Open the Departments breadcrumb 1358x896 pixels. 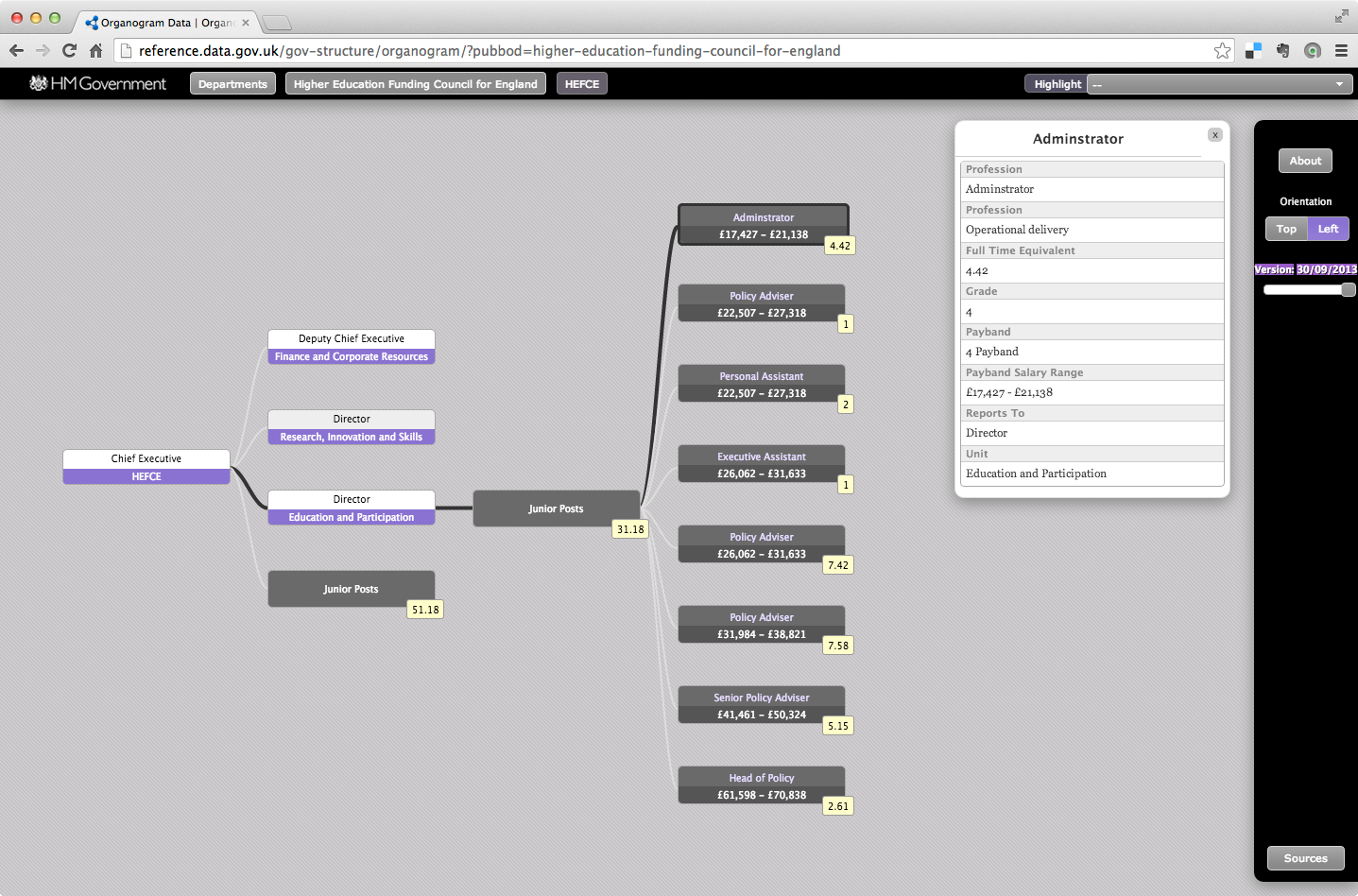(232, 84)
